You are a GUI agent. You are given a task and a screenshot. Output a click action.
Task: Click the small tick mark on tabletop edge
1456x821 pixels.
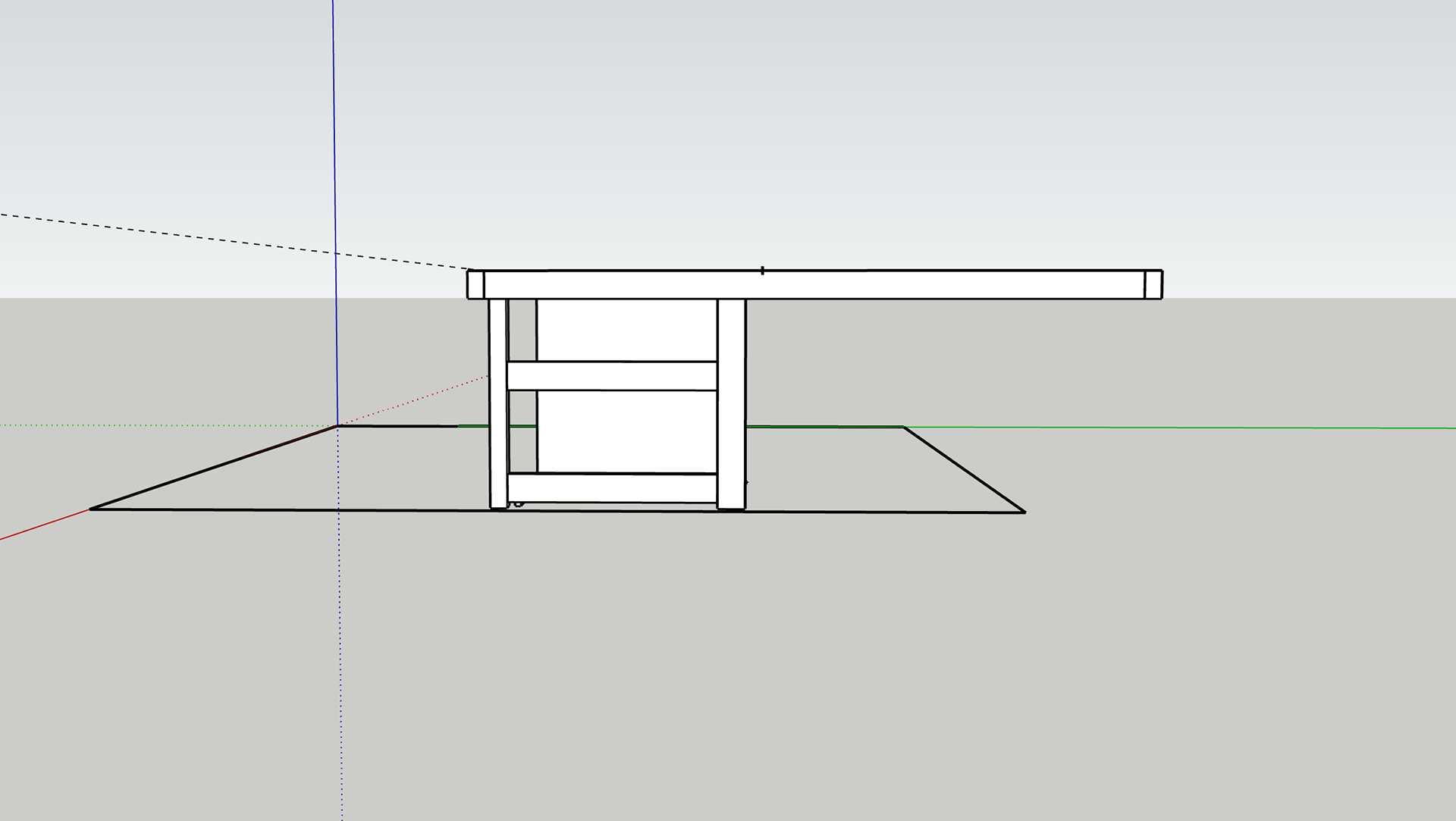pyautogui.click(x=762, y=270)
